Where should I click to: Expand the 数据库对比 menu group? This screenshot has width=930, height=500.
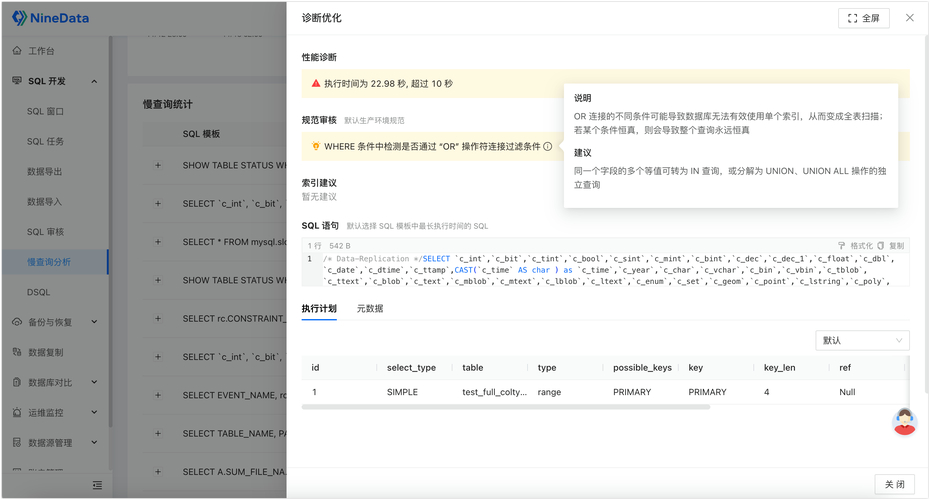point(94,383)
